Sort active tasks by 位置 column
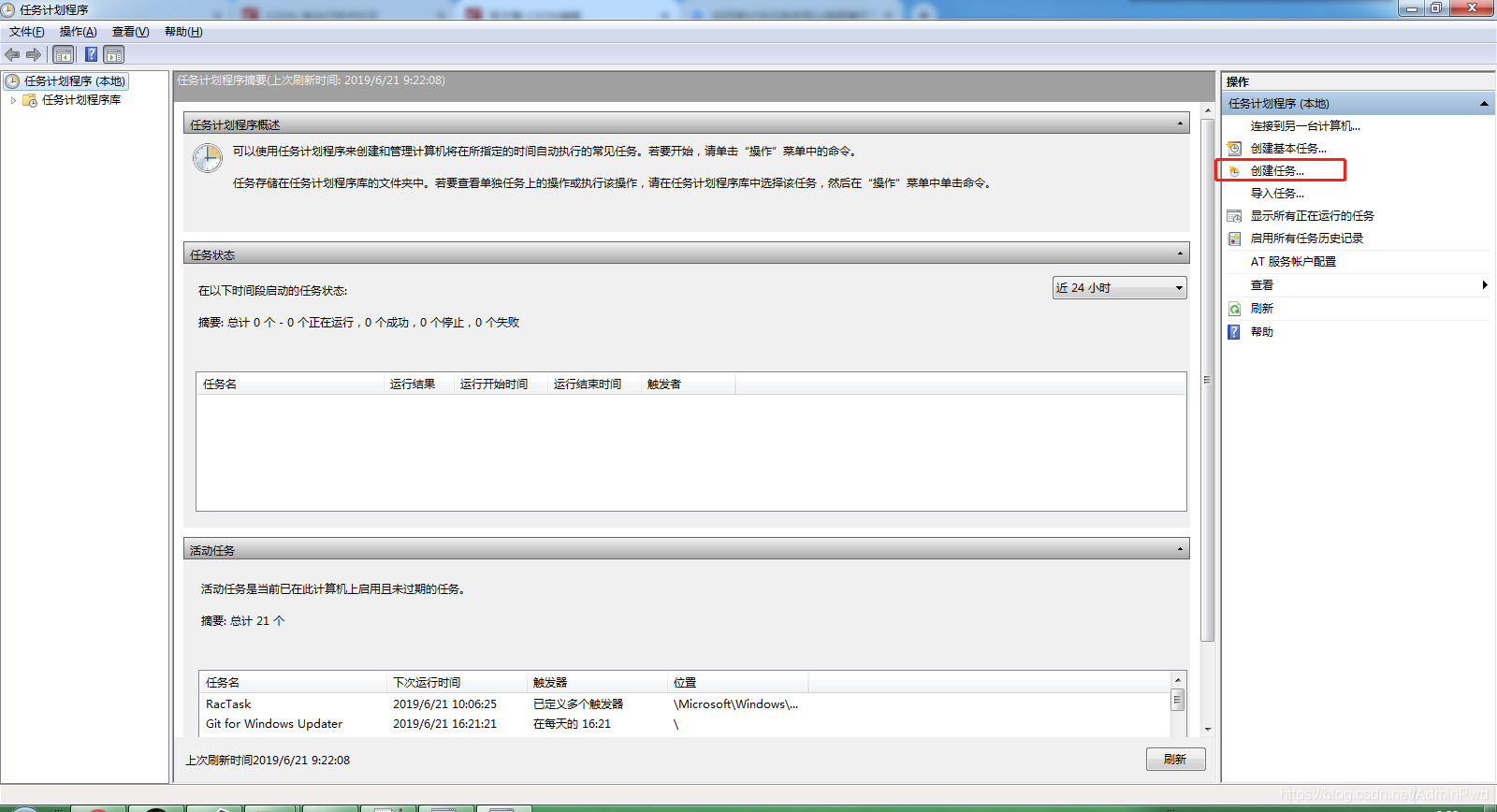 point(737,683)
